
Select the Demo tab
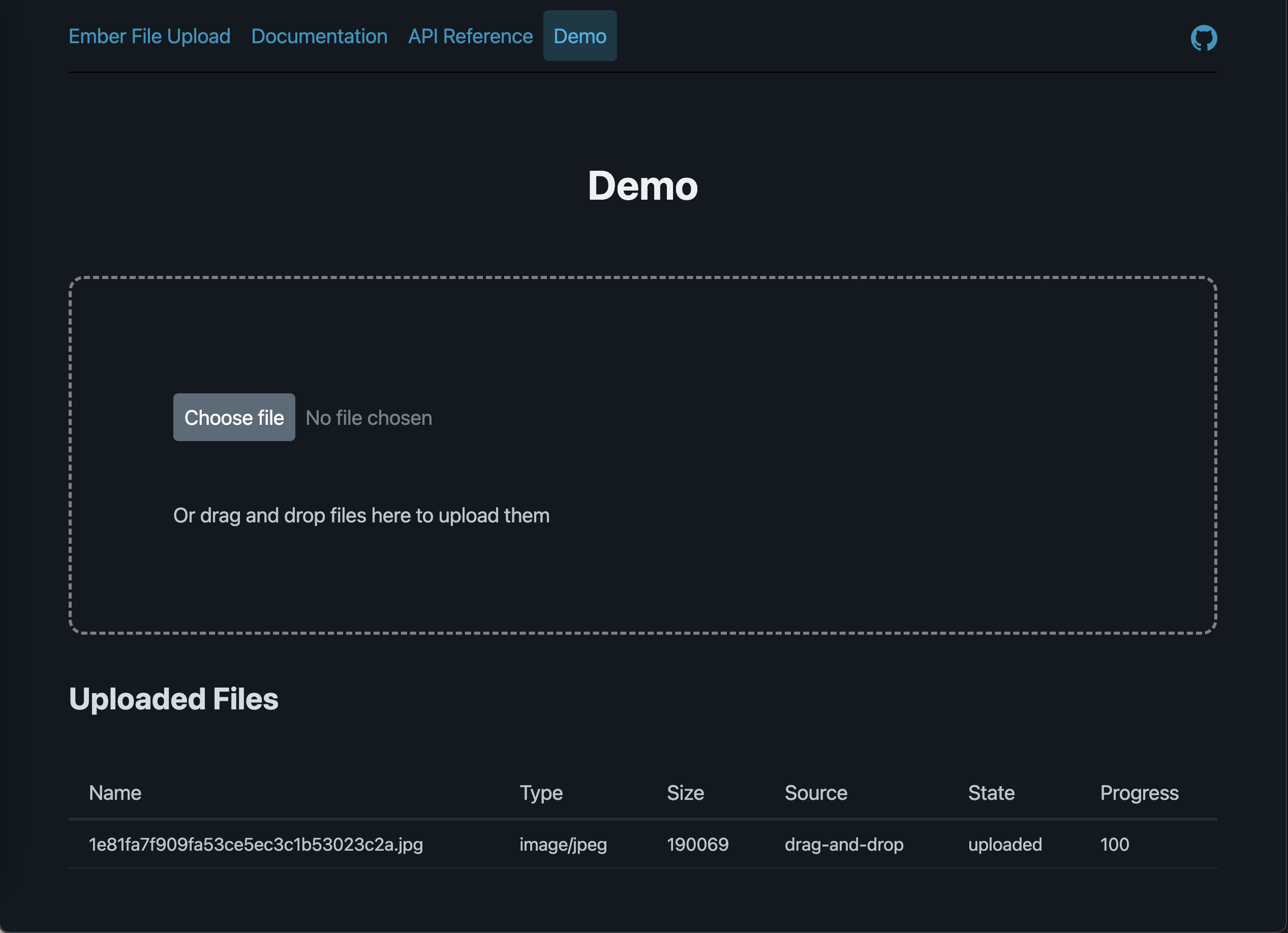point(580,36)
